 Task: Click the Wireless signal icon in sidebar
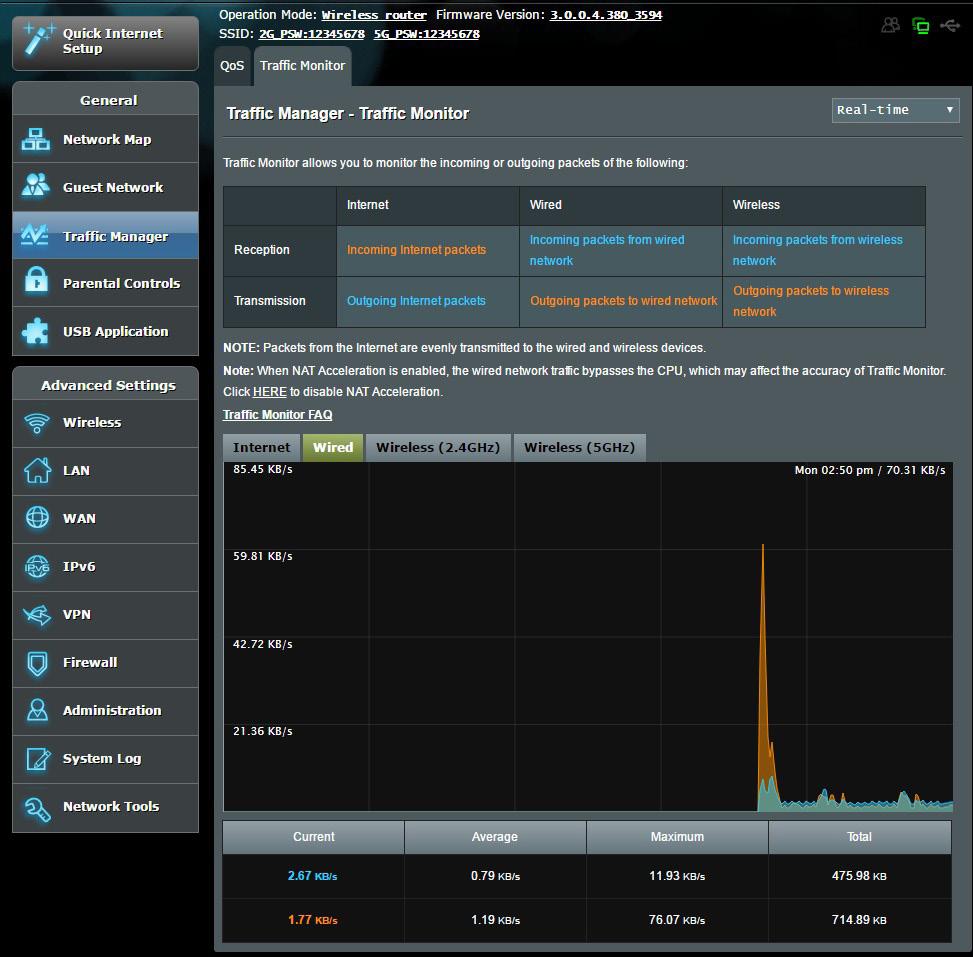pos(37,423)
